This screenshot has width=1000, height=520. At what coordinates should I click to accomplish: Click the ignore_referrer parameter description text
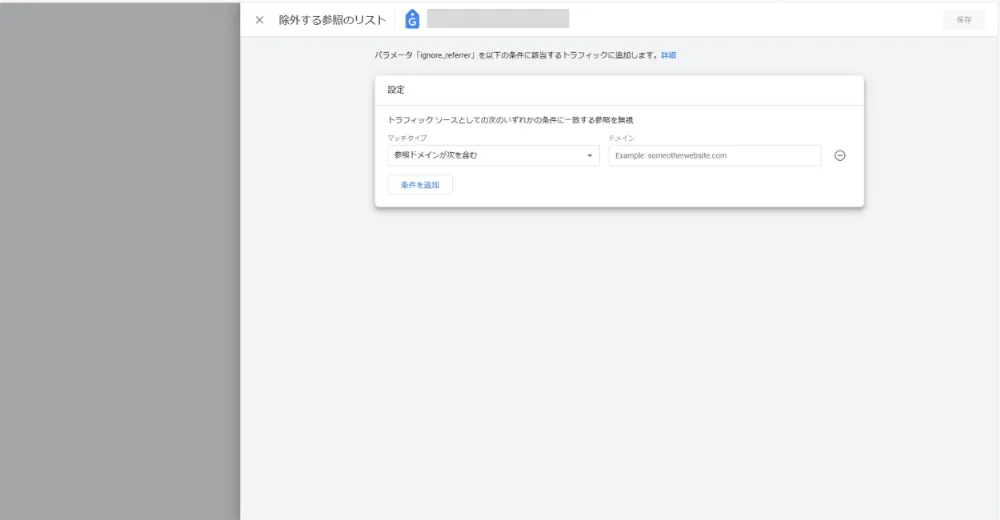point(517,56)
